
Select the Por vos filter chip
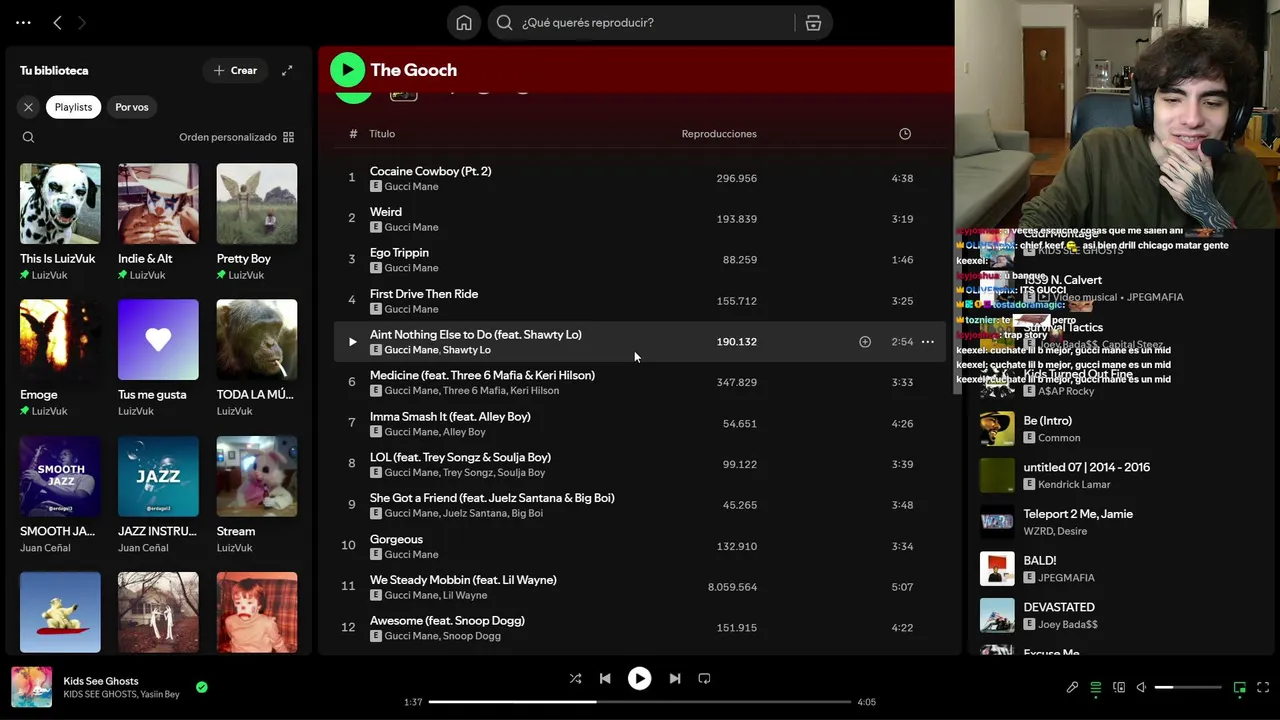[132, 107]
